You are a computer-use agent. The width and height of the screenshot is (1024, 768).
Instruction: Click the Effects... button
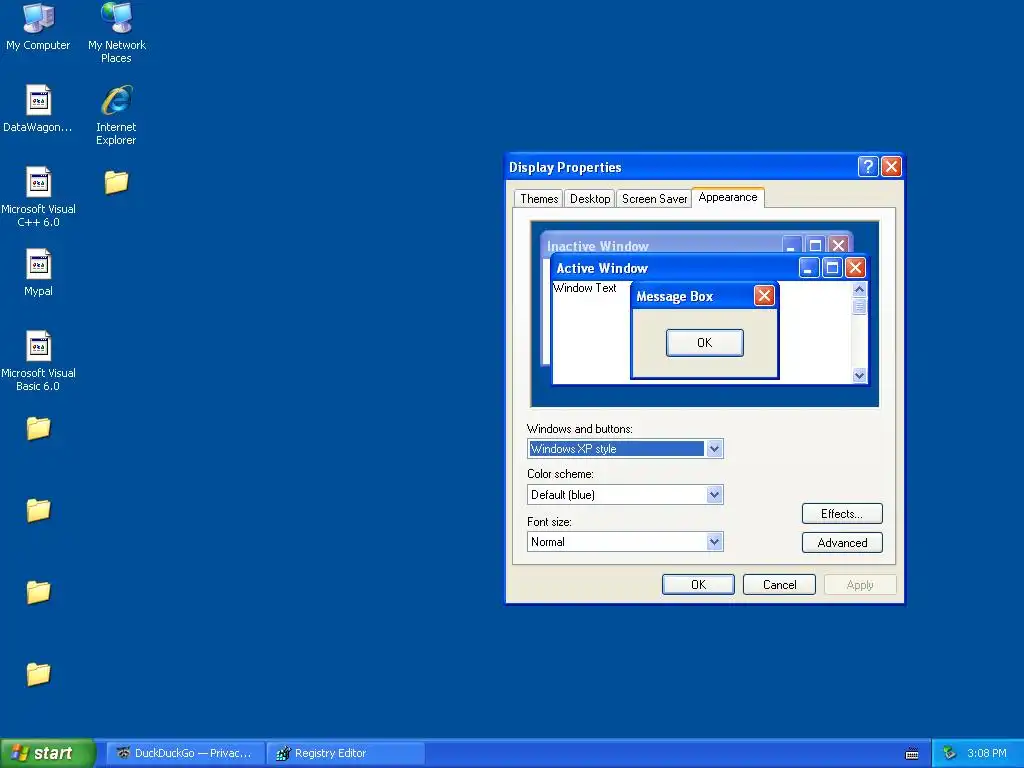point(842,513)
